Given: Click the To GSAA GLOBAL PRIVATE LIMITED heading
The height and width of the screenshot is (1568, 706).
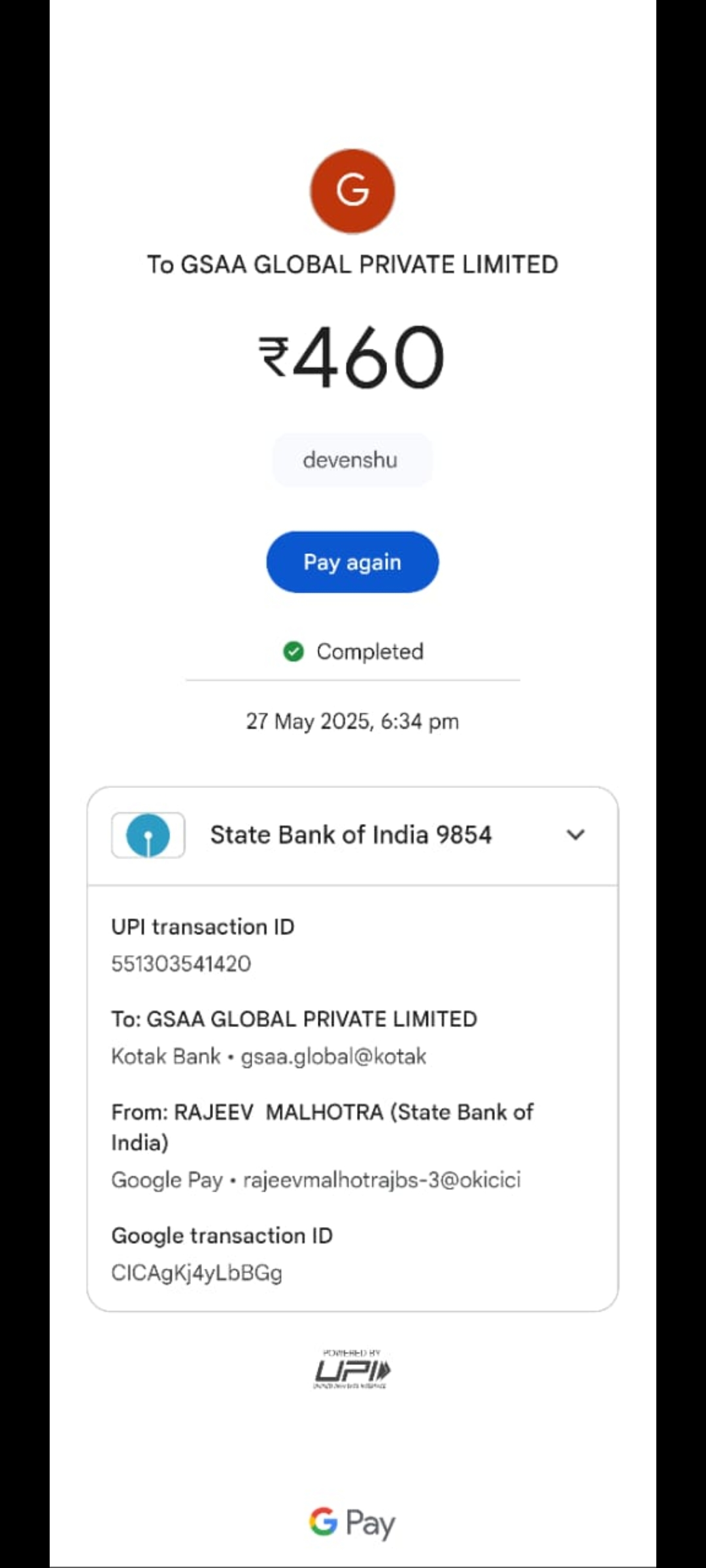Looking at the screenshot, I should point(352,265).
